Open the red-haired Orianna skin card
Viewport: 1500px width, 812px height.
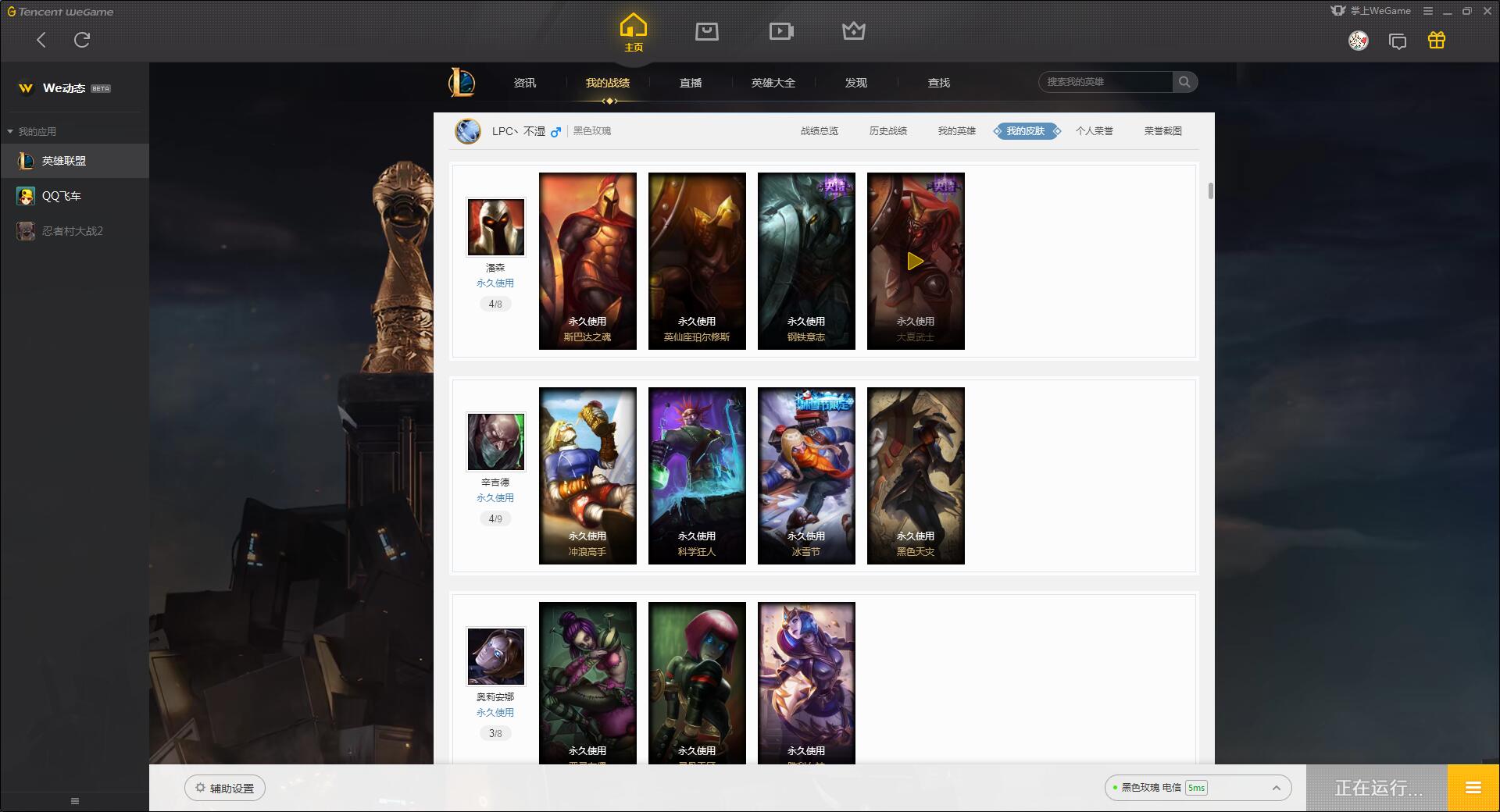coord(697,682)
